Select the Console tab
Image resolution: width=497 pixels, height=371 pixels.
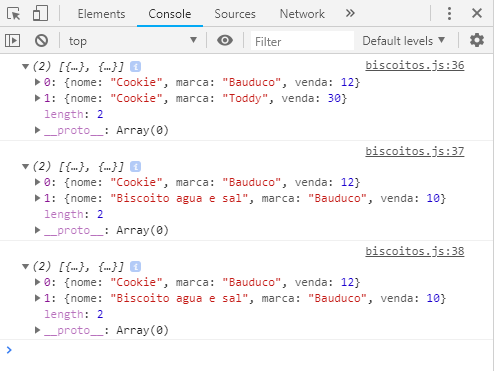170,14
